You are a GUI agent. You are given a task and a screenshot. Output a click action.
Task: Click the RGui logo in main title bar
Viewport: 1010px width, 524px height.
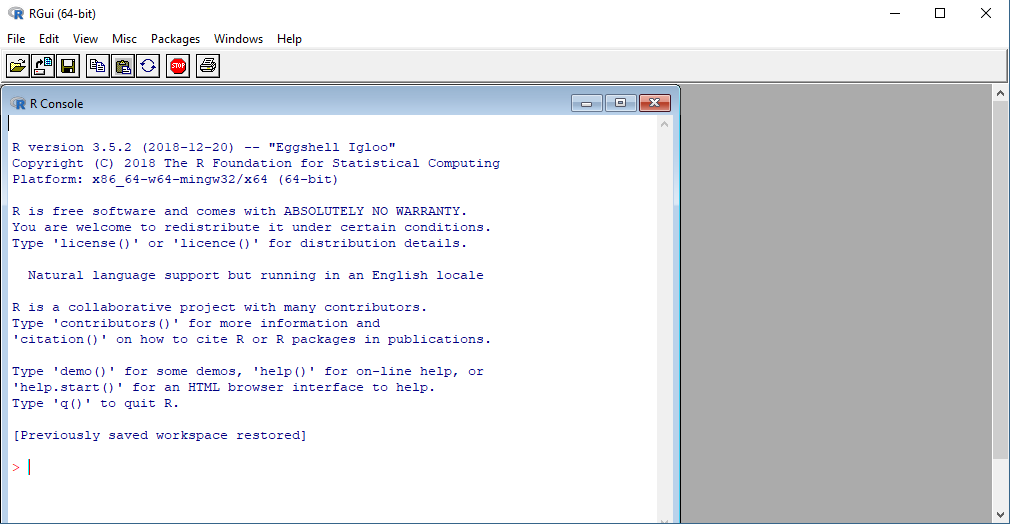coord(15,14)
